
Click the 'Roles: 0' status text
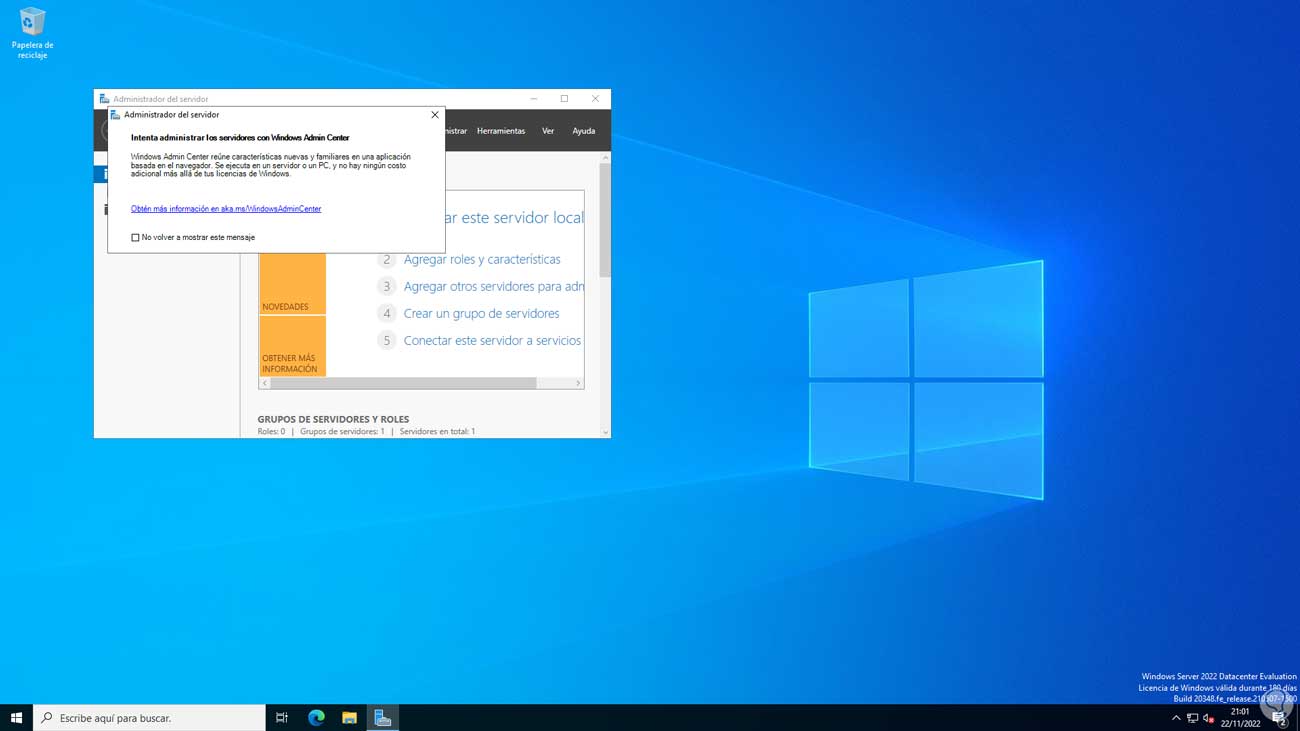coord(271,432)
